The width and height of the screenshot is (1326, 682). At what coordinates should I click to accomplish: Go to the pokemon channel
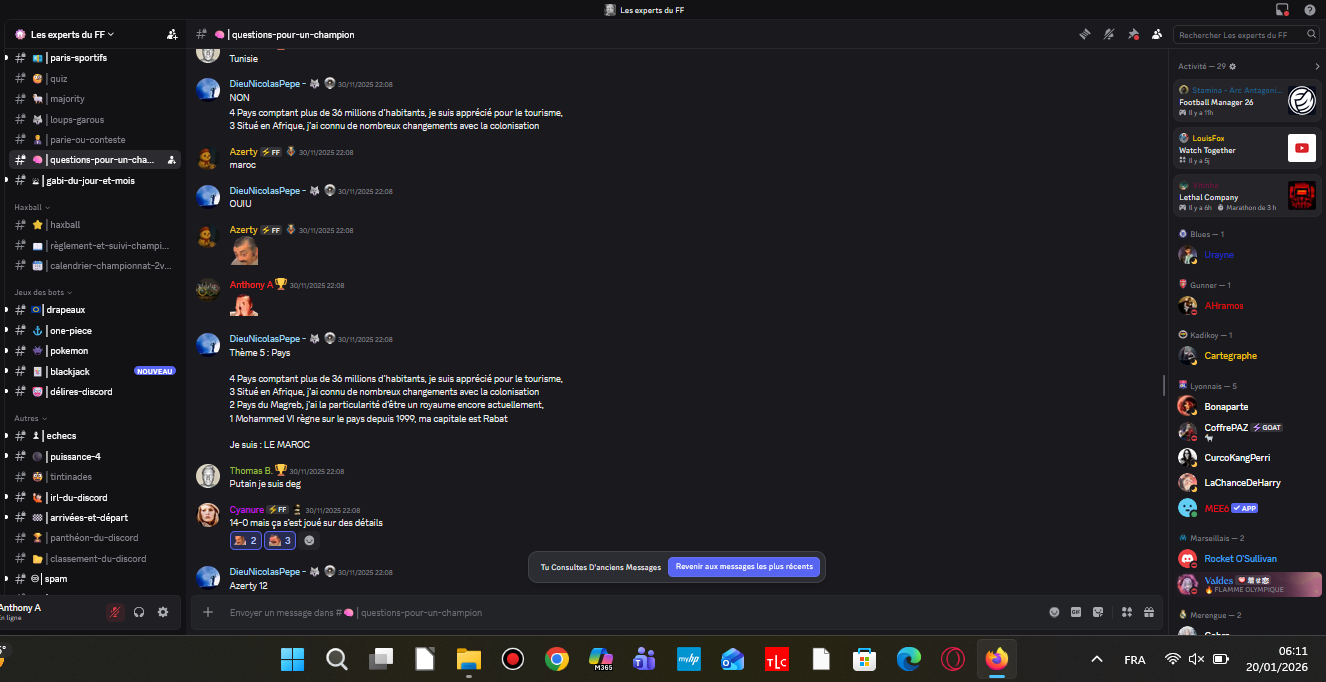point(97,351)
